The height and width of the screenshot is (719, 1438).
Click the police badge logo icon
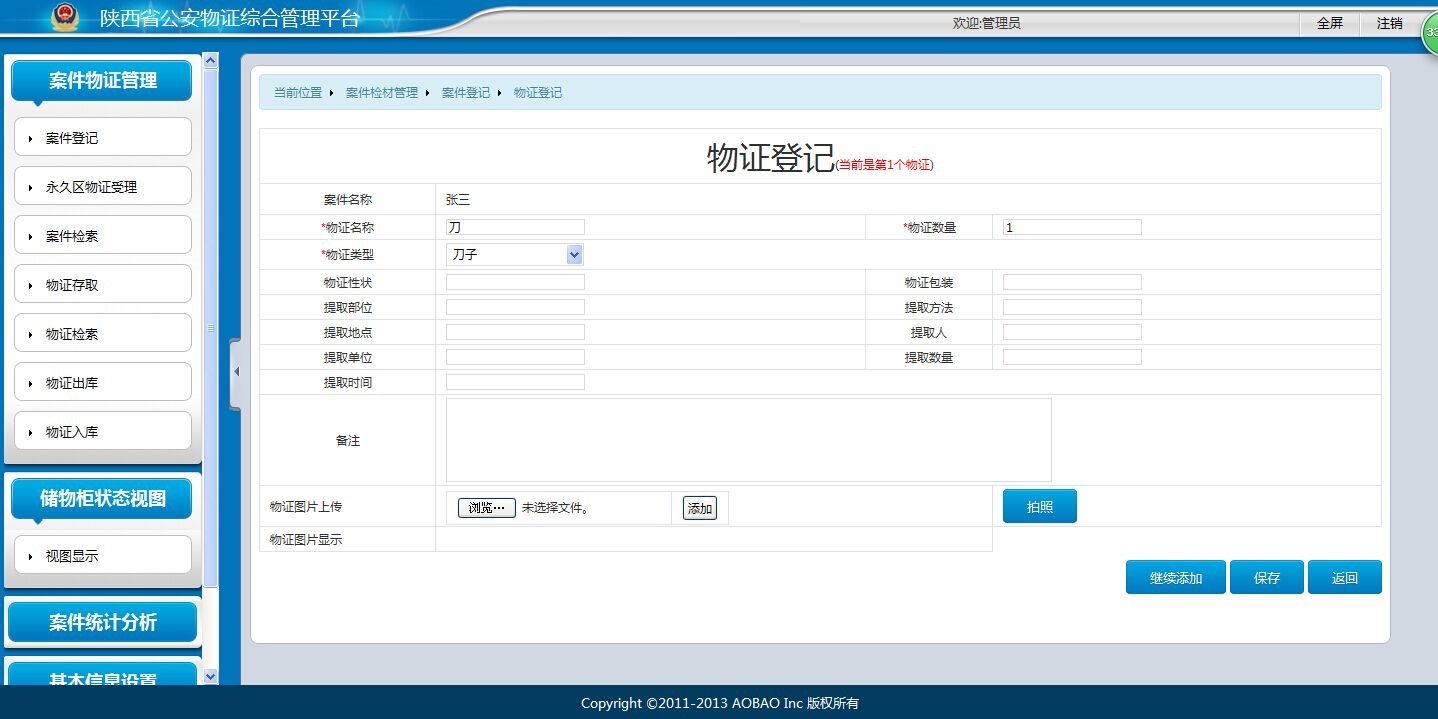coord(65,18)
